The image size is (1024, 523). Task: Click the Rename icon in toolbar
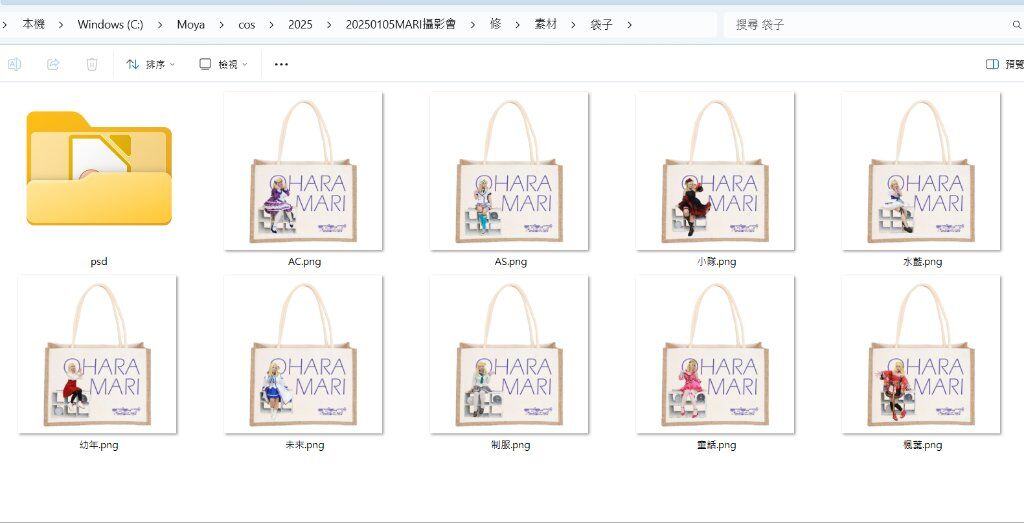tap(14, 64)
